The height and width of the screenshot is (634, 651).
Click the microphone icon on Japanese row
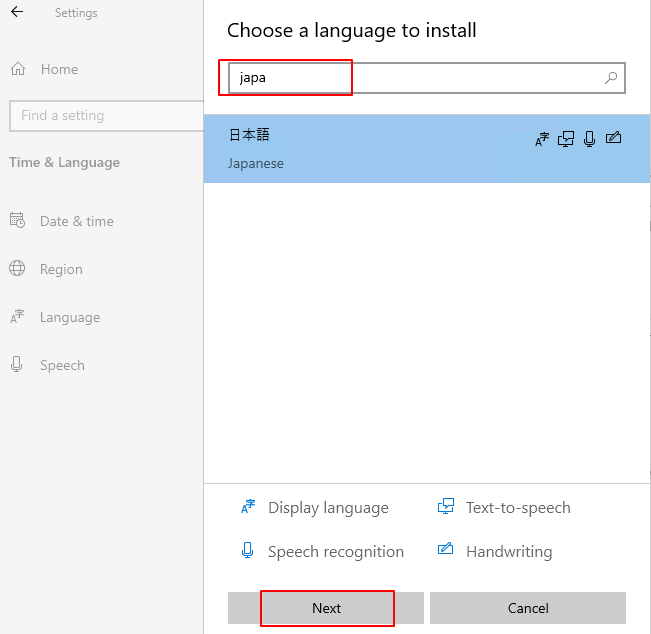(590, 140)
